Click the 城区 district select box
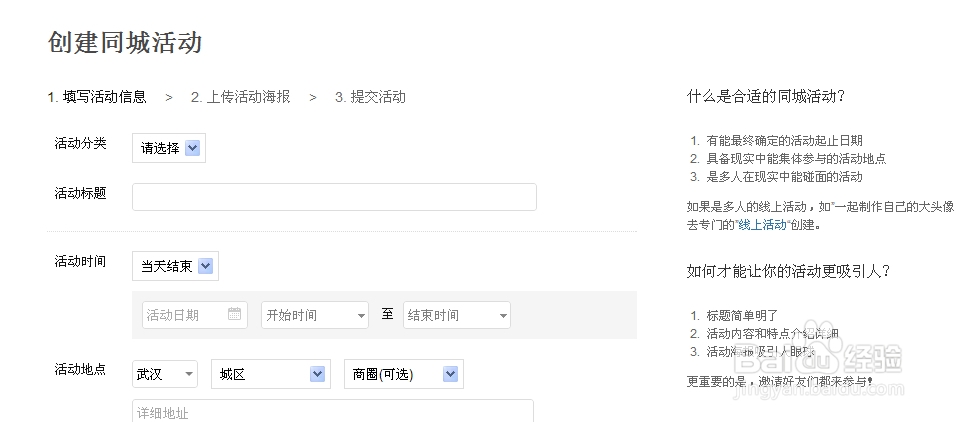This screenshot has width=956, height=422. [x=271, y=374]
